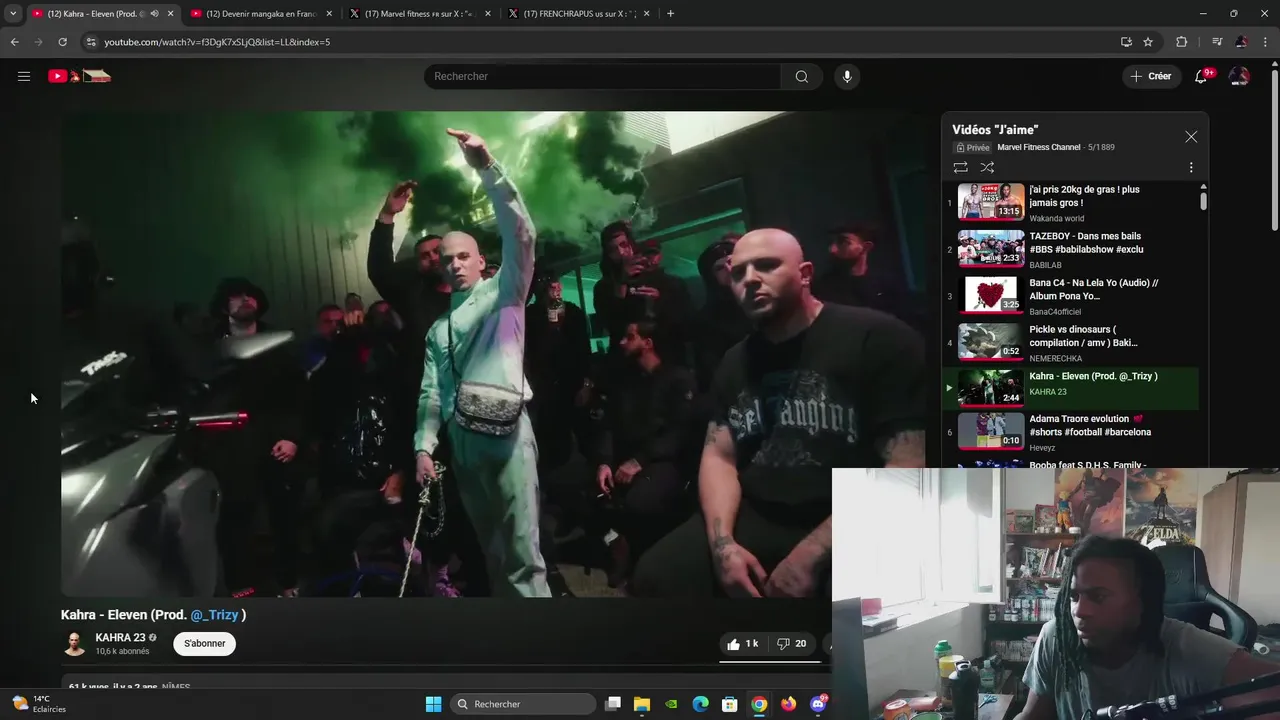Open Bana C4 - Na Lela Yo thumbnail
Image resolution: width=1280 pixels, height=720 pixels.
click(990, 295)
